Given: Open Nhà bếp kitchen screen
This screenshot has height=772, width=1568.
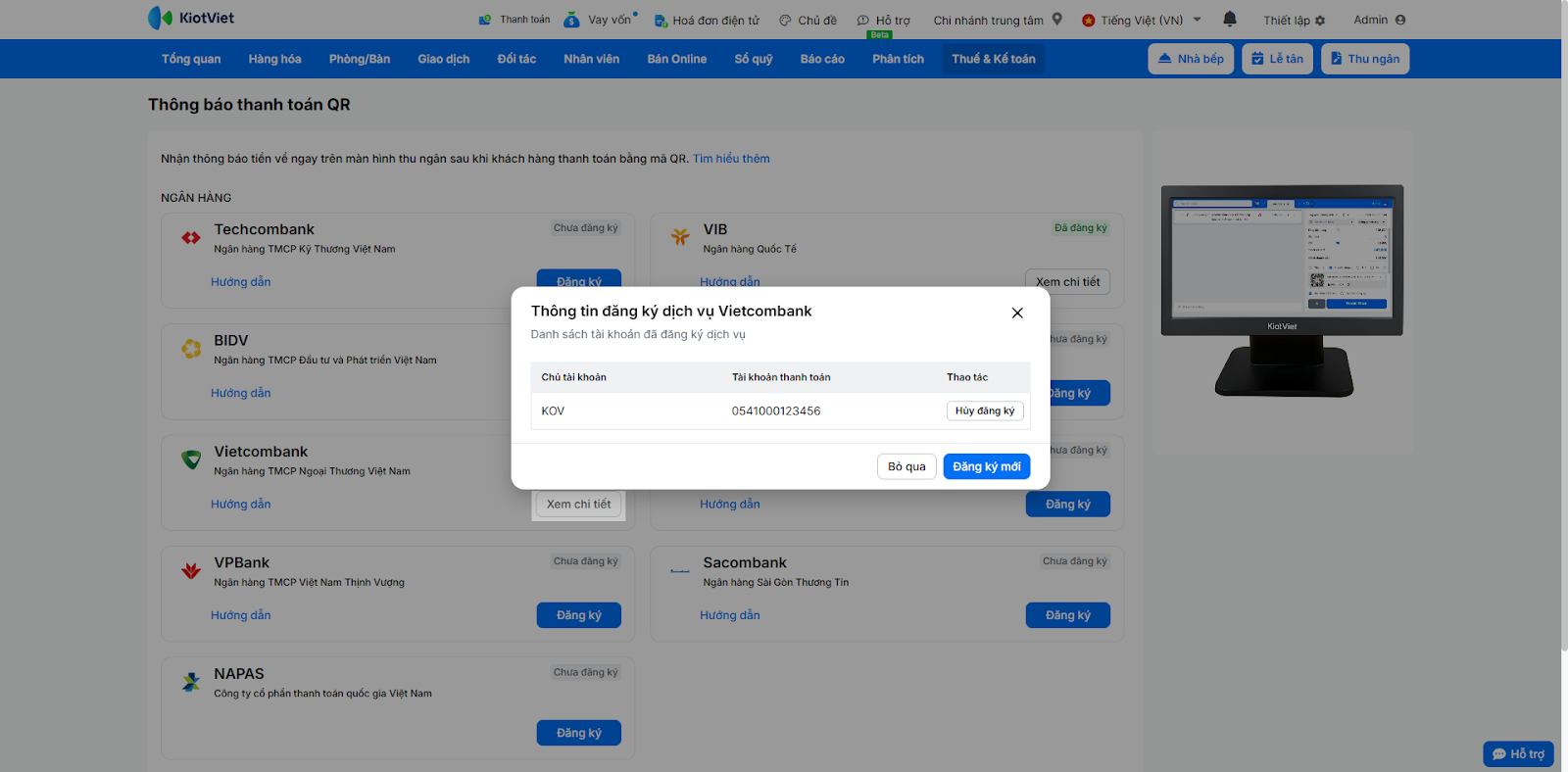Looking at the screenshot, I should pyautogui.click(x=1191, y=59).
